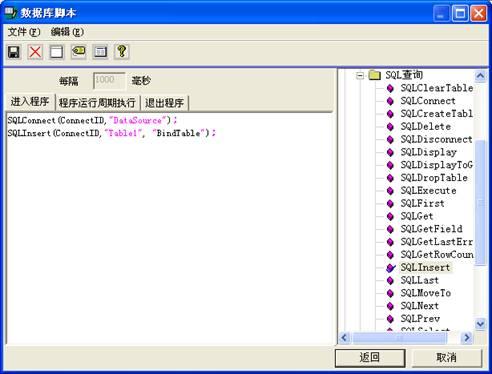Select SQLConnect in function tree
This screenshot has height=374, width=492.
click(x=428, y=101)
